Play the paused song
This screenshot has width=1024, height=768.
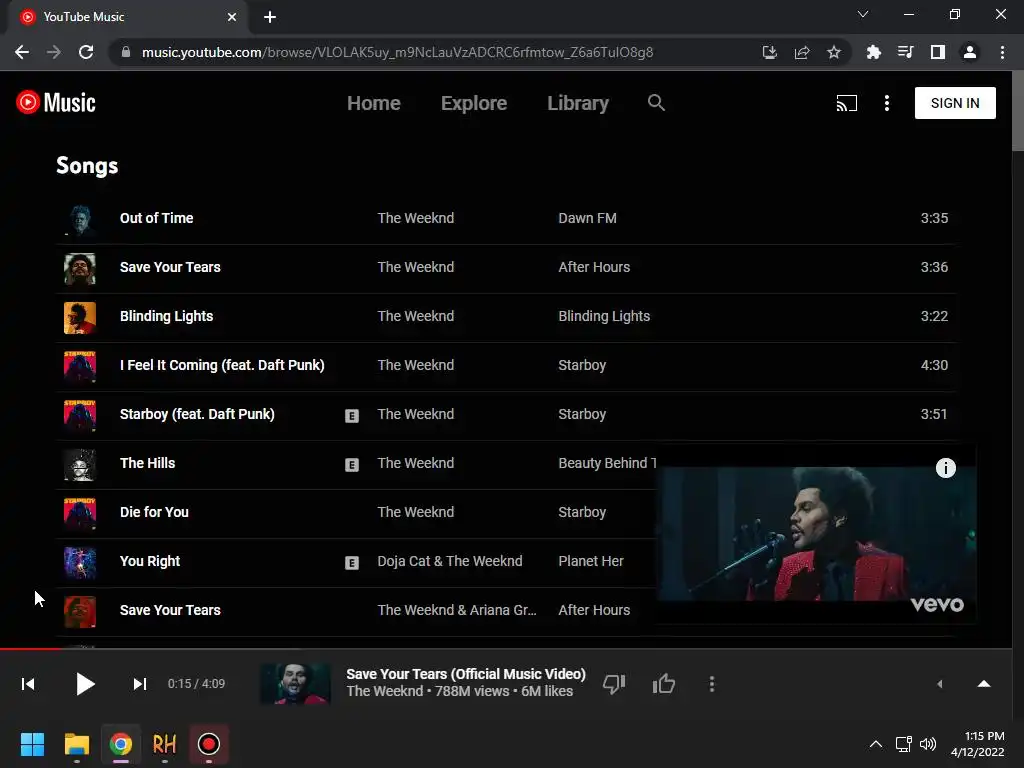(84, 684)
